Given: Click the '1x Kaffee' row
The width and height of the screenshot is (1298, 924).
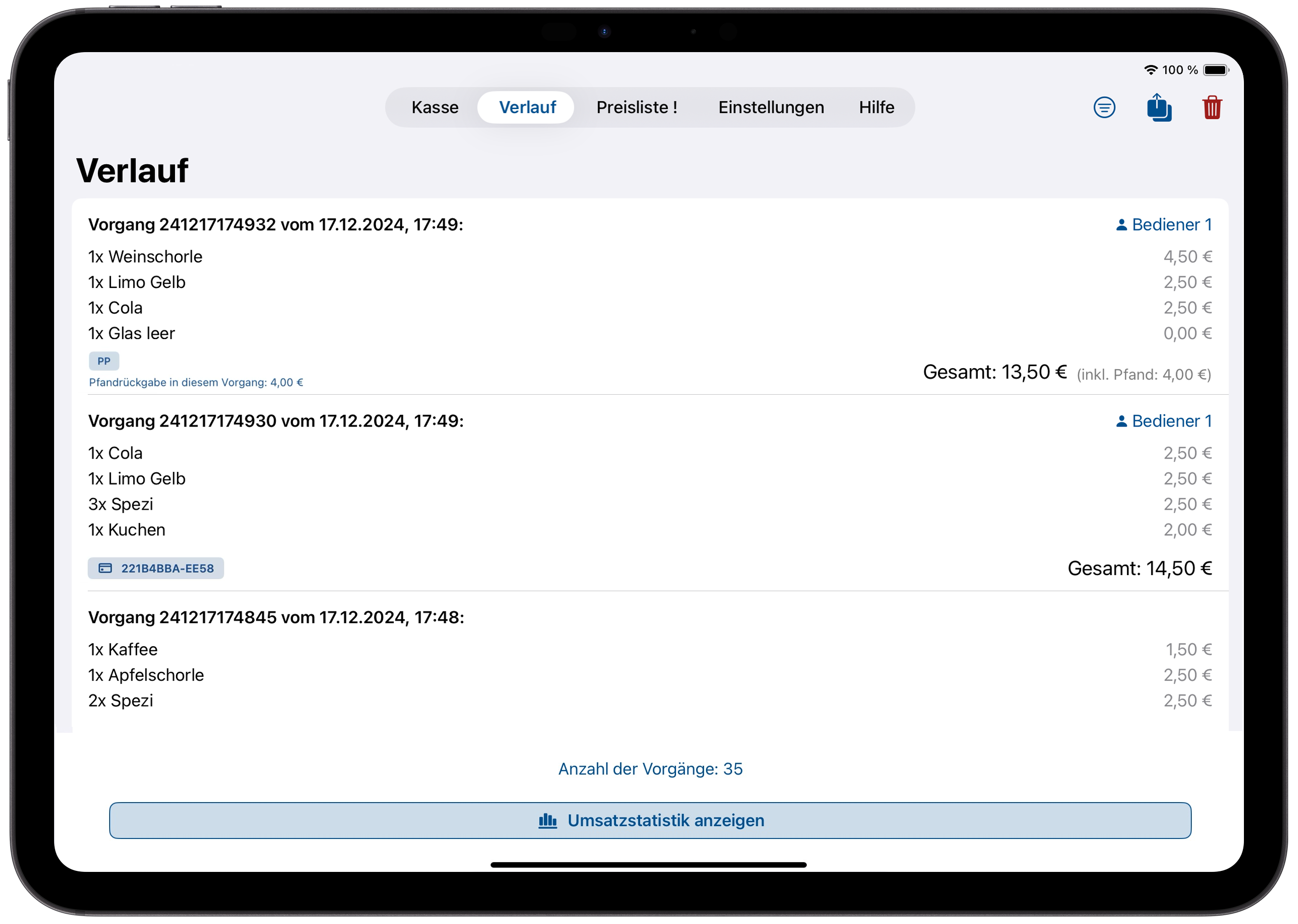Looking at the screenshot, I should [650, 649].
